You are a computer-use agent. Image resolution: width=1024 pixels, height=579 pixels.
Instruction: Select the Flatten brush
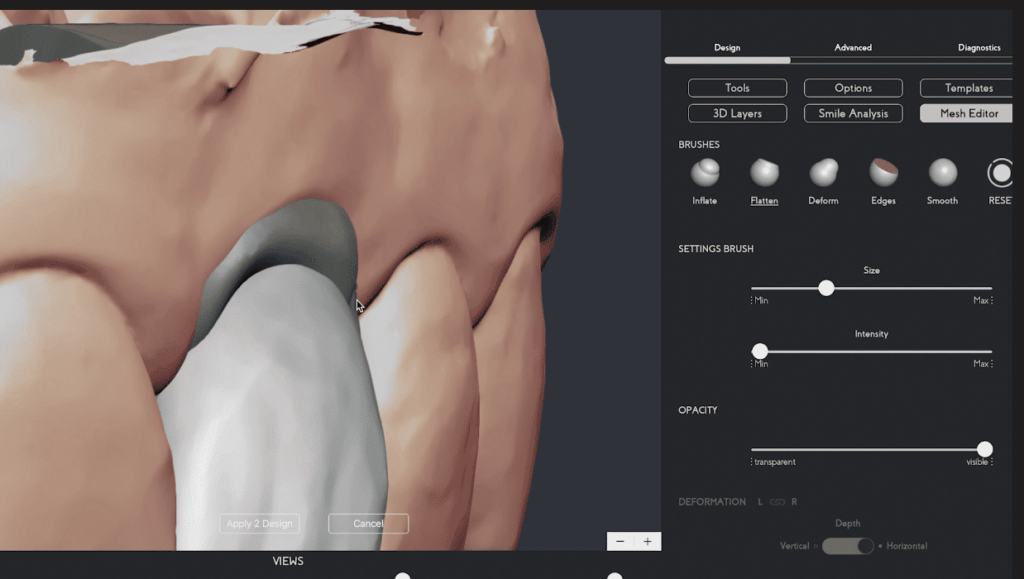click(764, 173)
